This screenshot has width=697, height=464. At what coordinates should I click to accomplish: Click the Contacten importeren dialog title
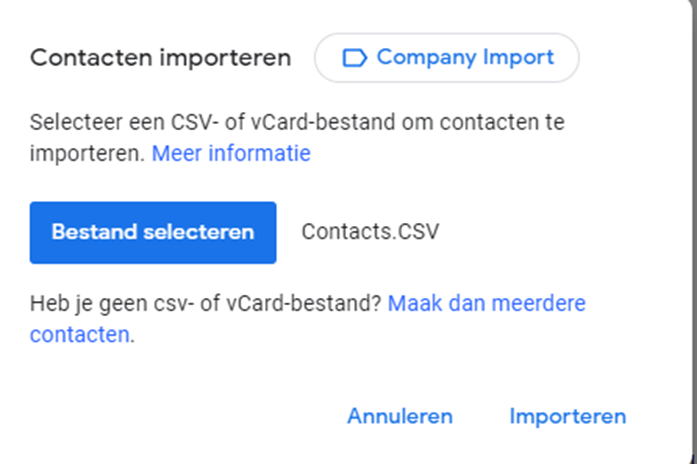coord(160,58)
